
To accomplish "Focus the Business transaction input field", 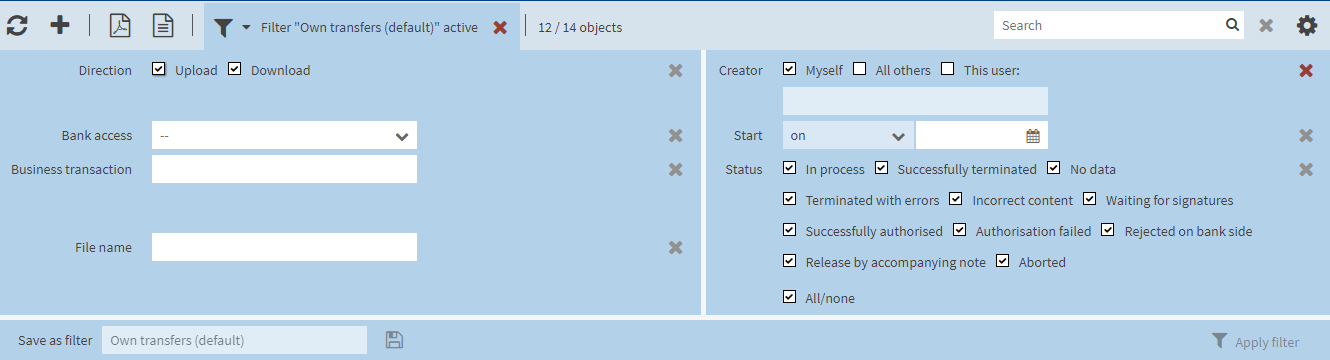I will tap(284, 169).
